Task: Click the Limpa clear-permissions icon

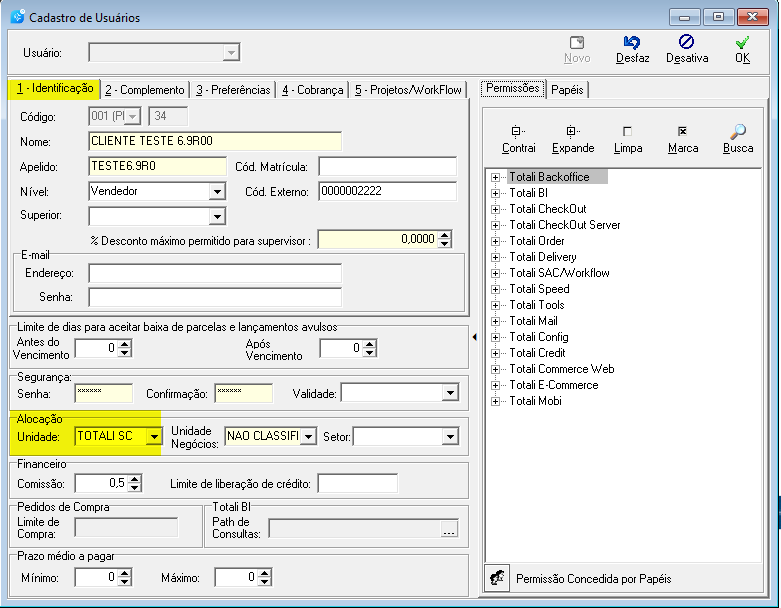Action: tap(628, 131)
